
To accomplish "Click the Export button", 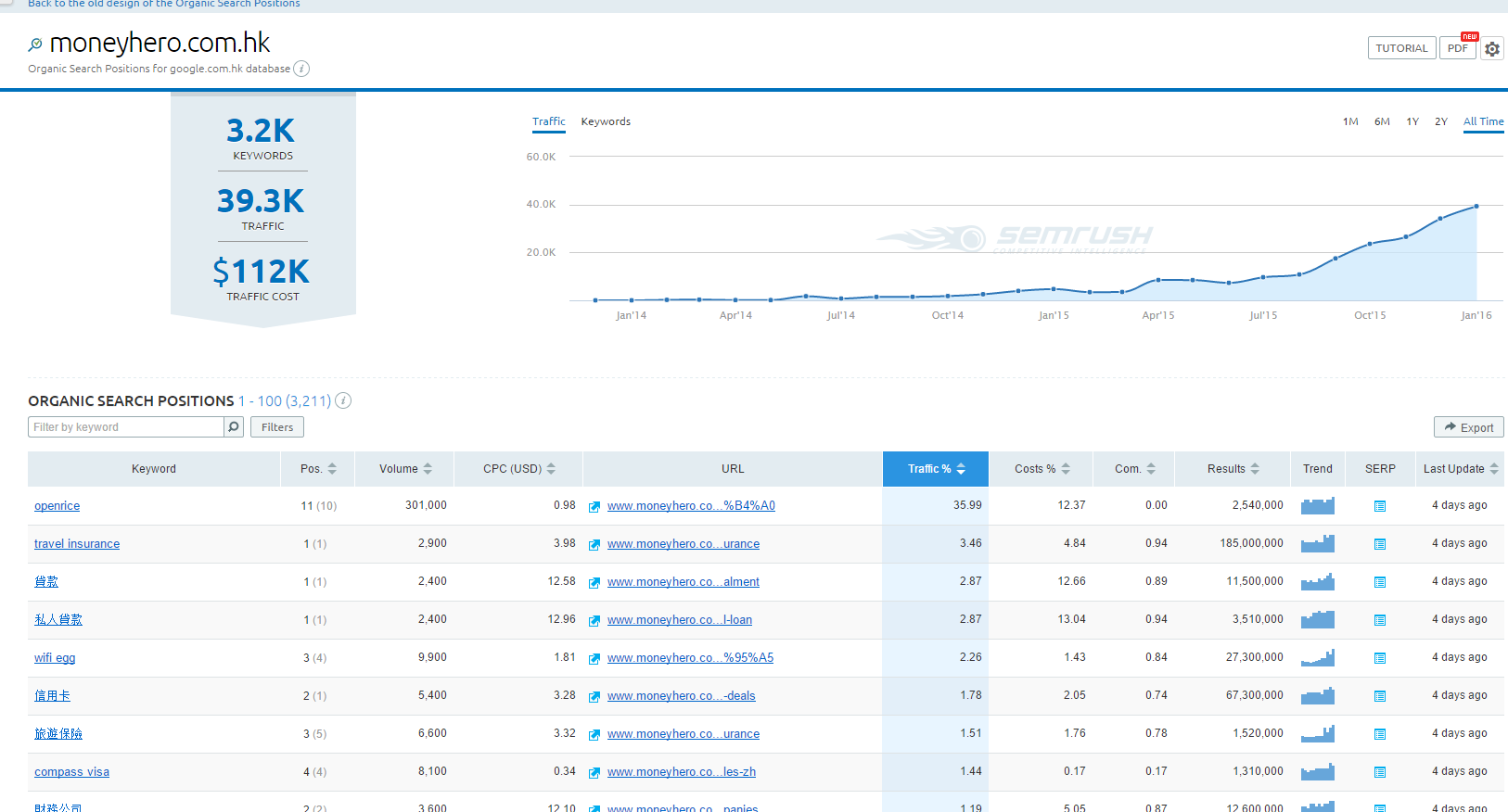I will coord(1469,427).
